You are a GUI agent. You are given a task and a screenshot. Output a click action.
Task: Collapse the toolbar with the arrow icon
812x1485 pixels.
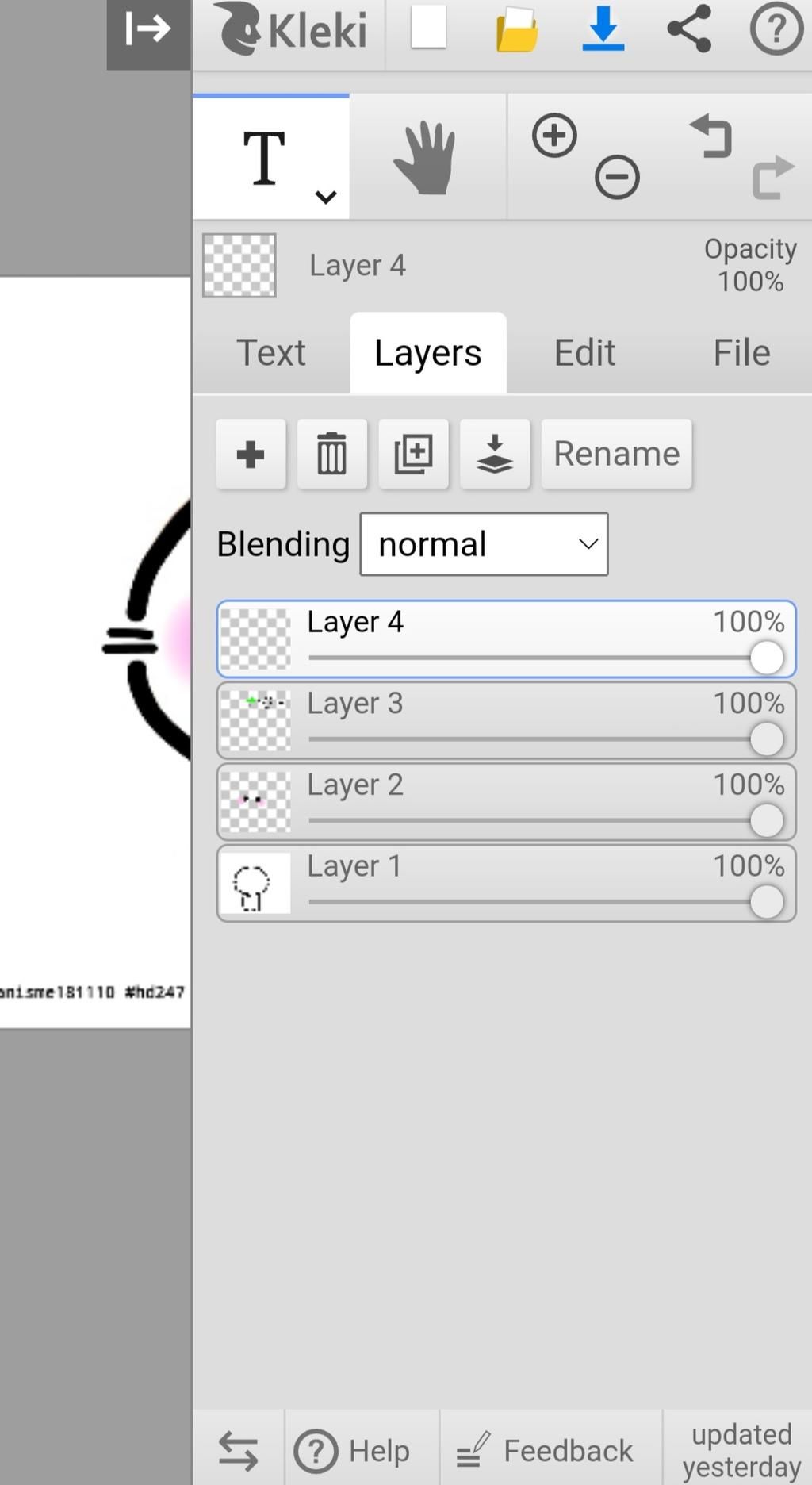(148, 32)
